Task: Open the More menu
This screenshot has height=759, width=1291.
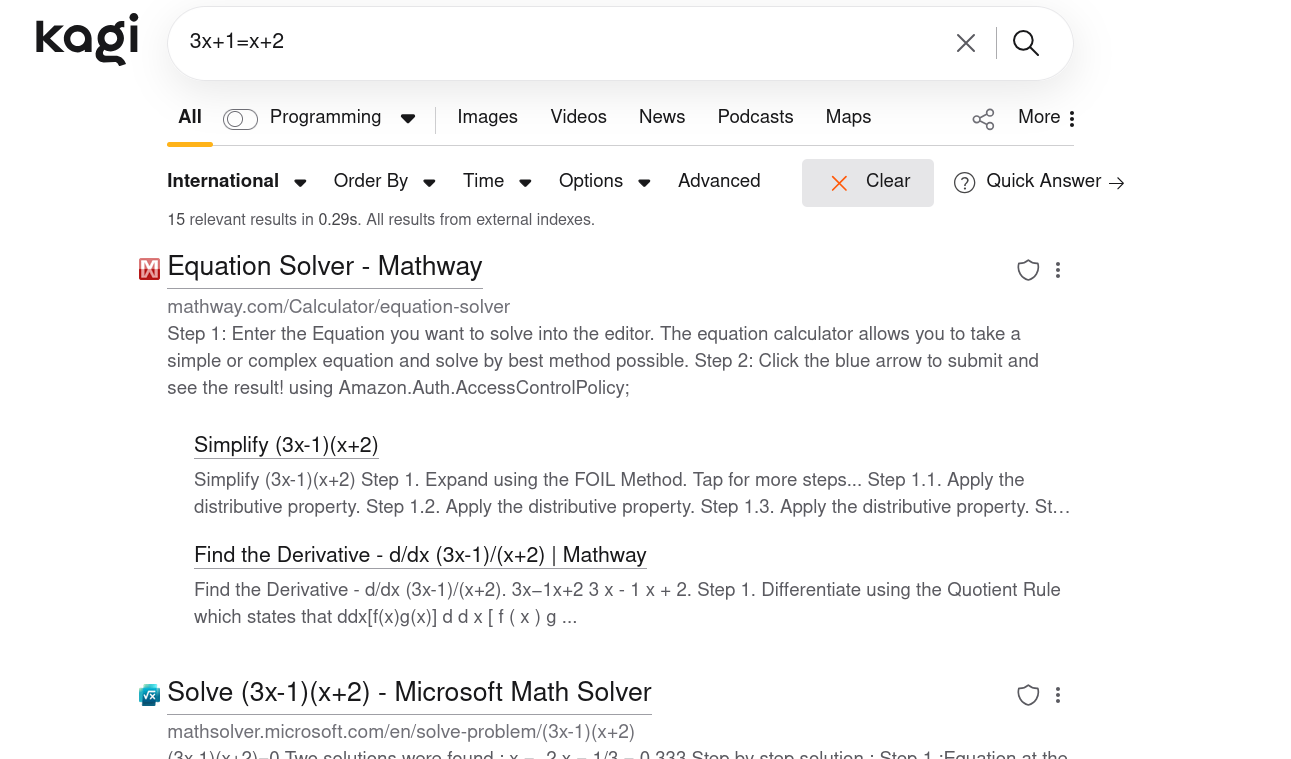Action: pos(1046,117)
